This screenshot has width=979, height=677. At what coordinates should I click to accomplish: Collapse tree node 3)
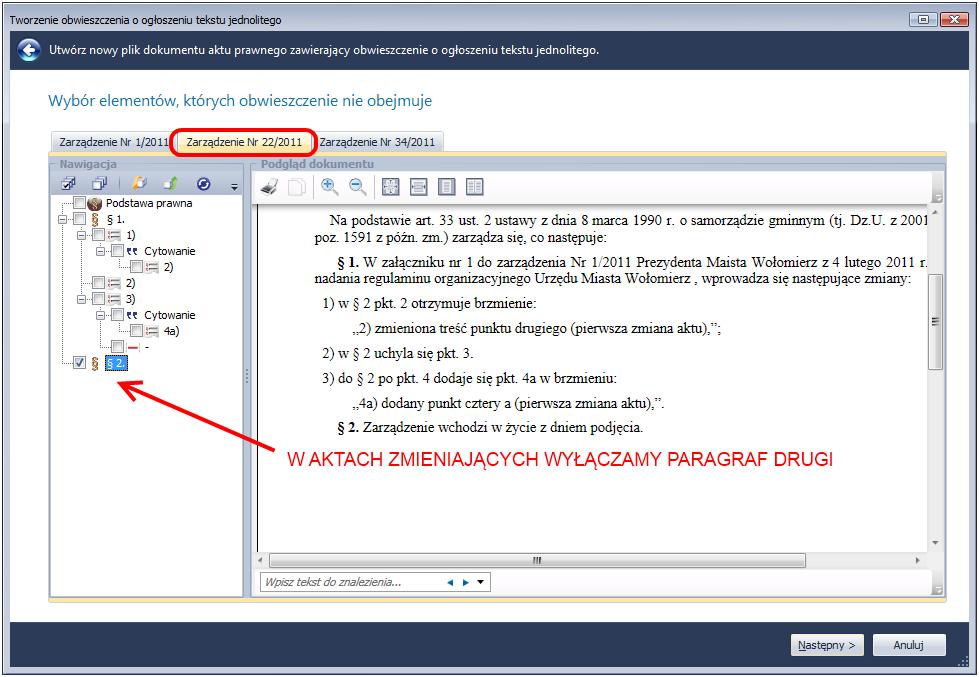(x=81, y=299)
